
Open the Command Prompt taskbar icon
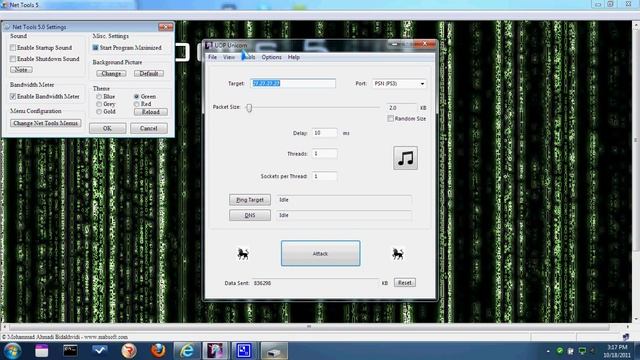point(70,351)
